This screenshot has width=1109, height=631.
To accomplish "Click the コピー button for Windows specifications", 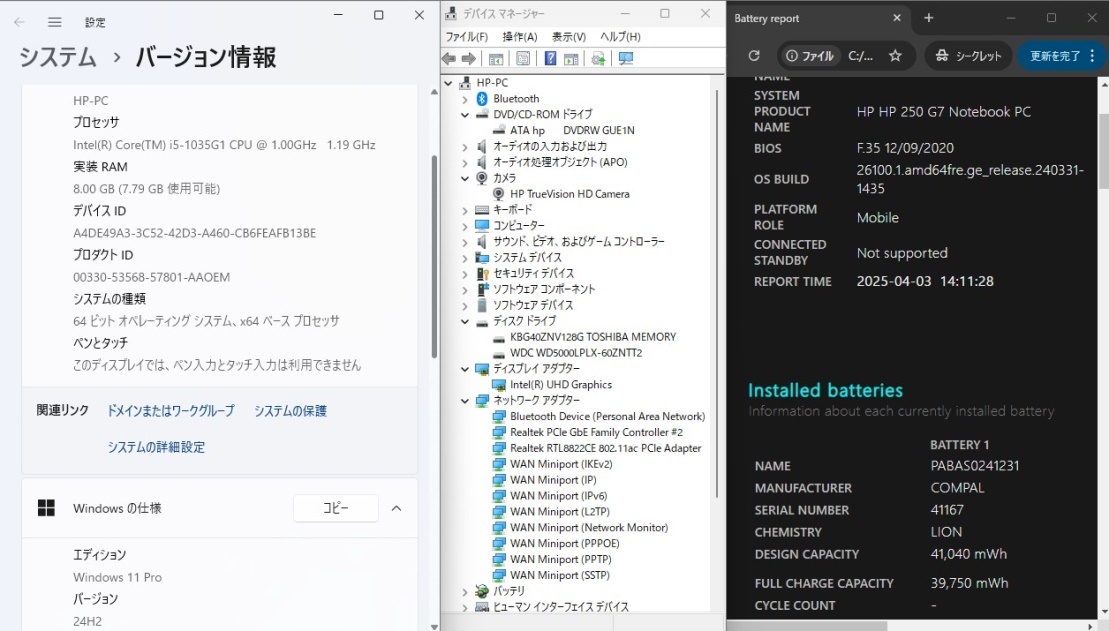I will click(335, 508).
